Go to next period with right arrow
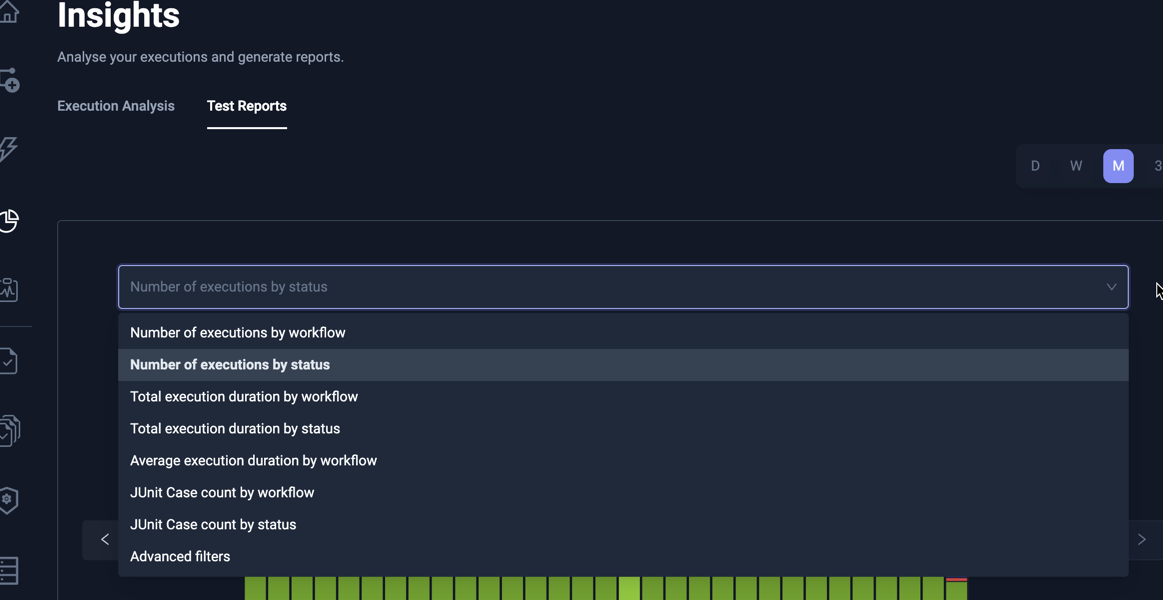 1142,539
